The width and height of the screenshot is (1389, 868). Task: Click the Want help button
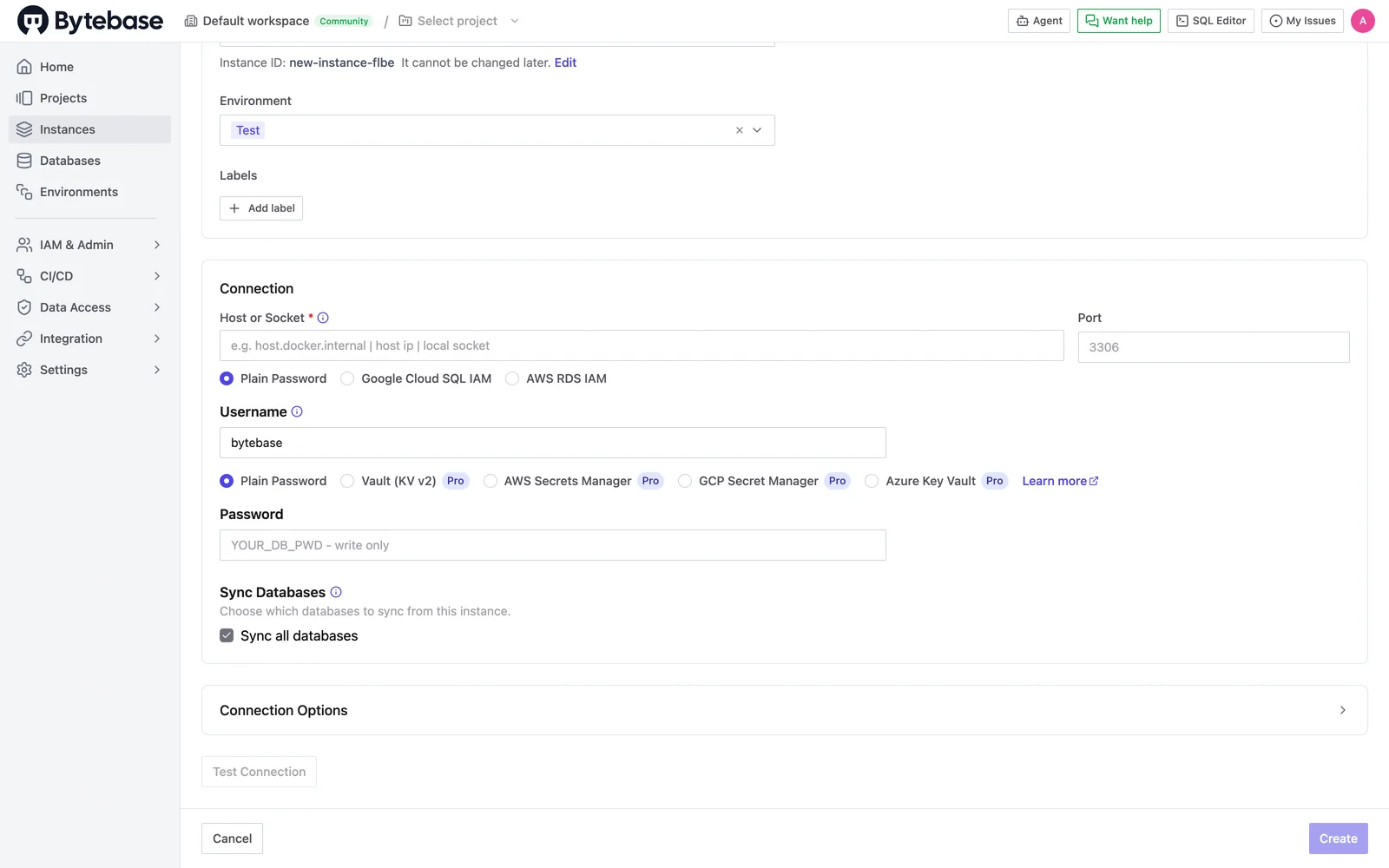tap(1118, 21)
